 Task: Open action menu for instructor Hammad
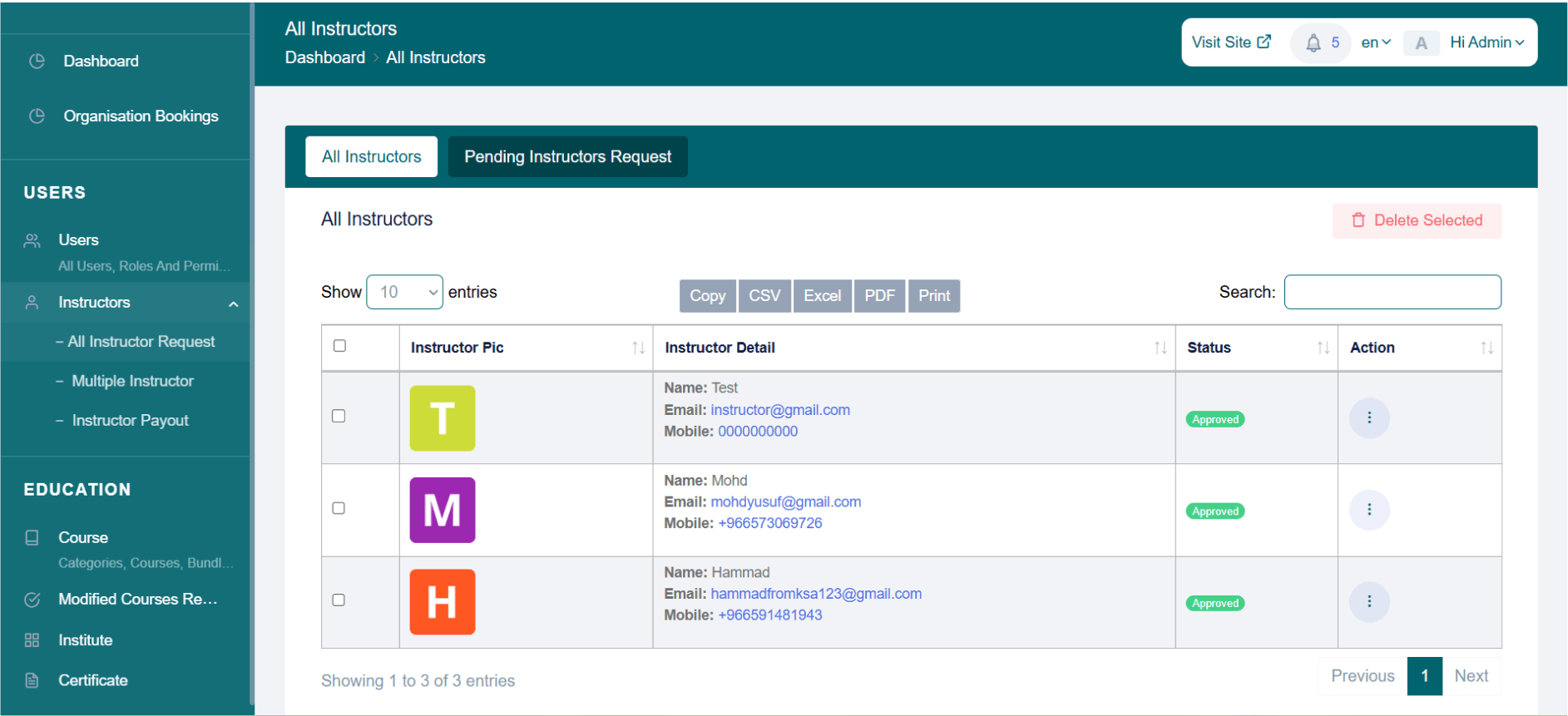coord(1369,601)
